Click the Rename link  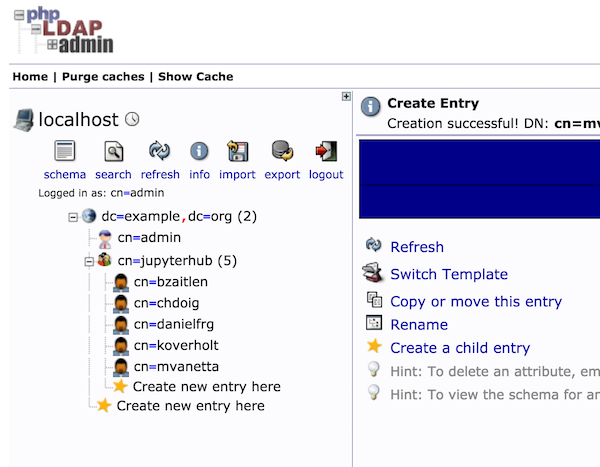(x=418, y=324)
